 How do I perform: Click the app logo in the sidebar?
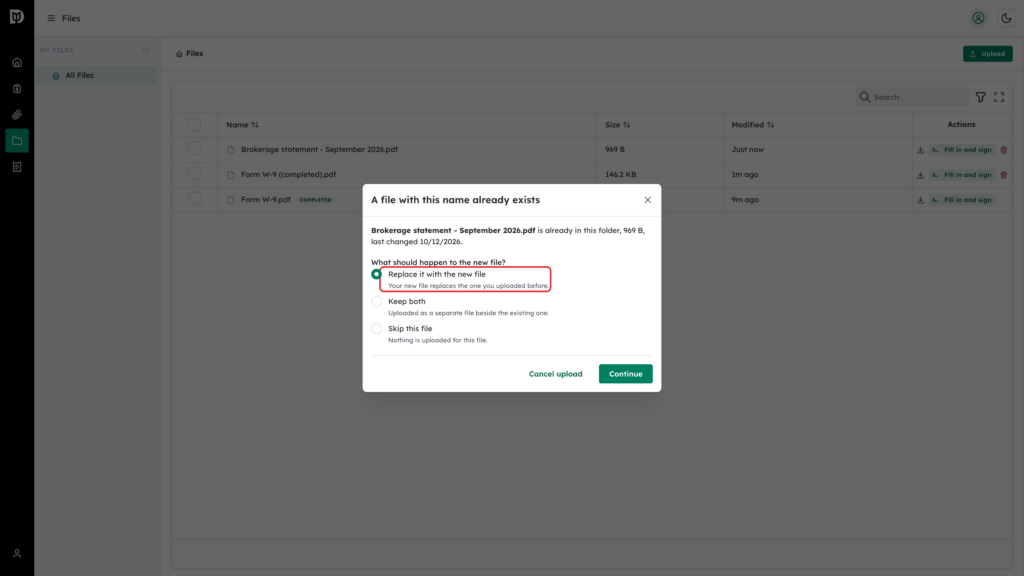point(17,17)
